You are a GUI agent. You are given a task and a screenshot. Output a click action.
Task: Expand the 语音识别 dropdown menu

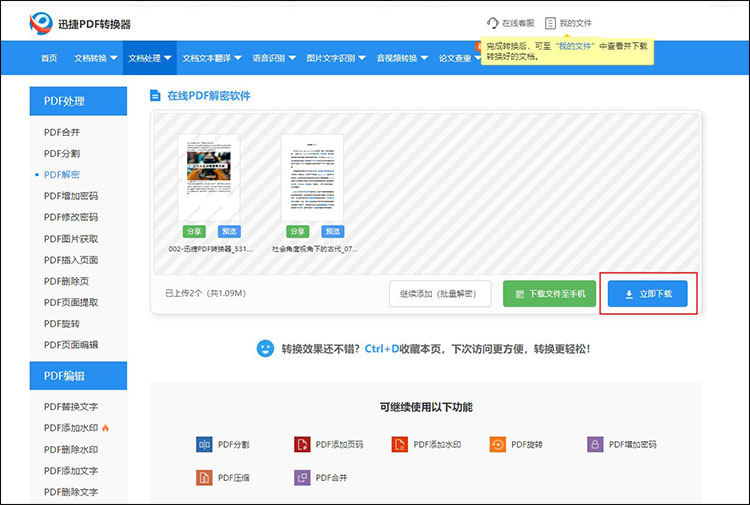pyautogui.click(x=274, y=58)
